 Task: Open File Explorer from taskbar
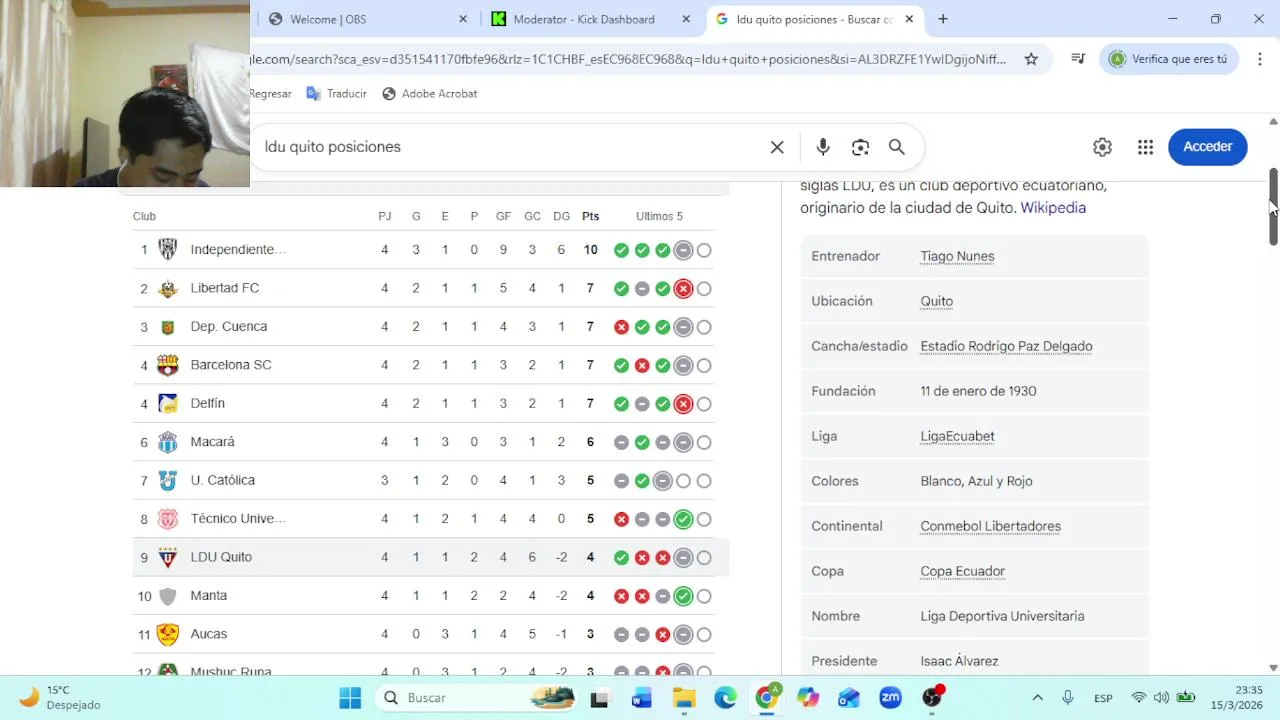[x=684, y=698]
